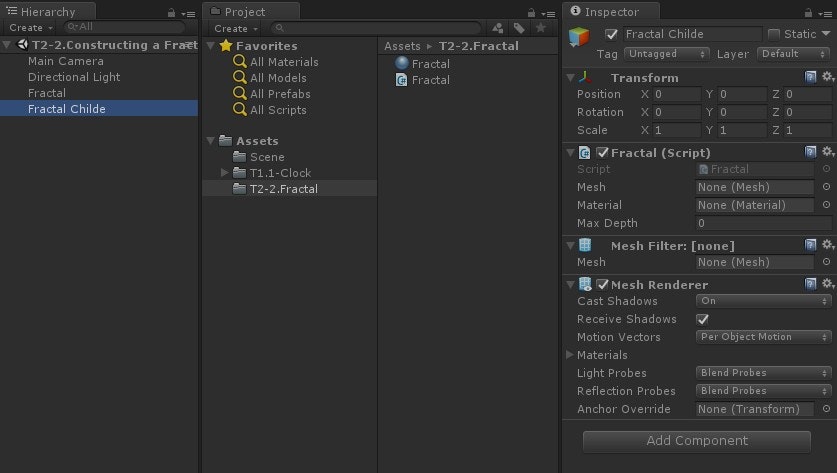Open the Light Probes dropdown
This screenshot has width=837, height=473.
click(763, 373)
